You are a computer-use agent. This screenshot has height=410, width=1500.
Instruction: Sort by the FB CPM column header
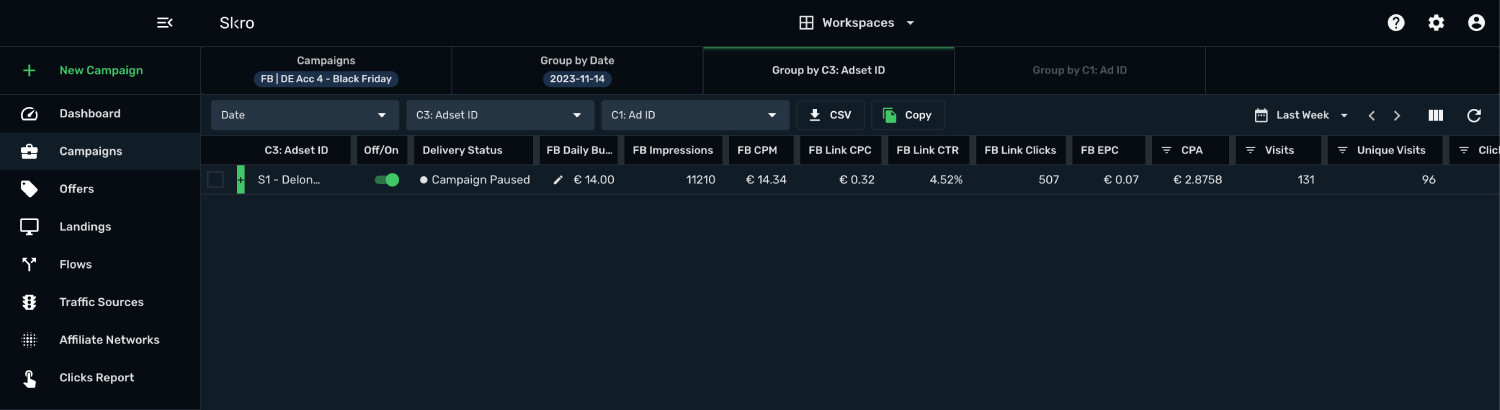757,150
